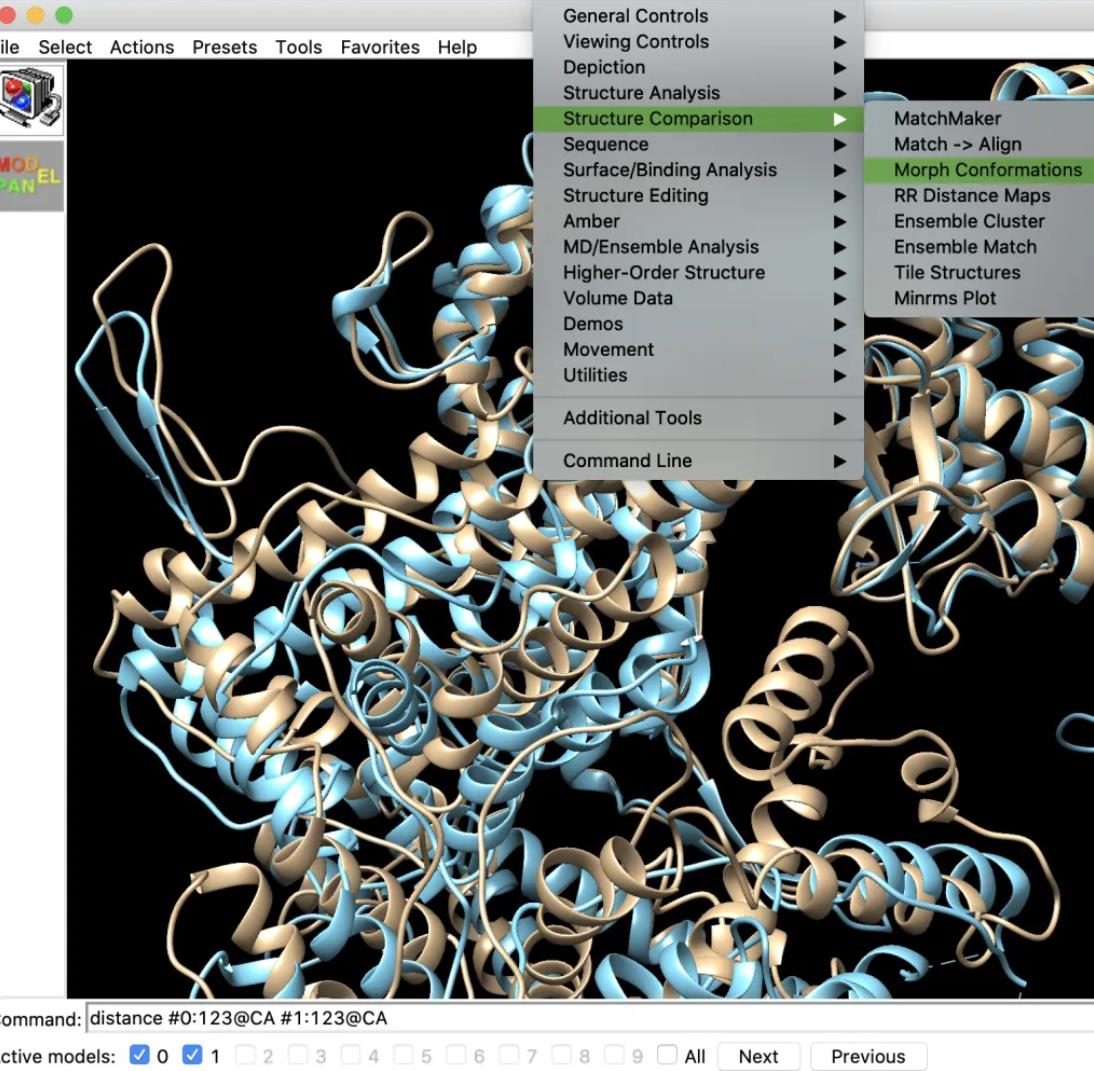Uncheck active model 1 checkbox

(x=193, y=1056)
